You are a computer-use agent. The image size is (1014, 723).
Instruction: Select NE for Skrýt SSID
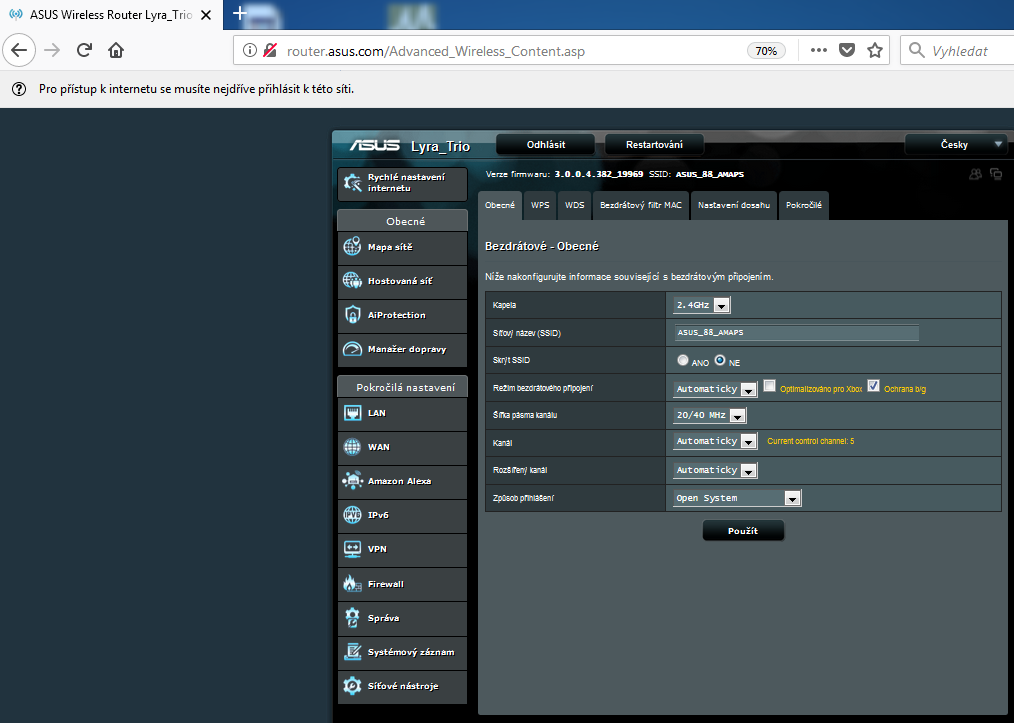click(720, 360)
